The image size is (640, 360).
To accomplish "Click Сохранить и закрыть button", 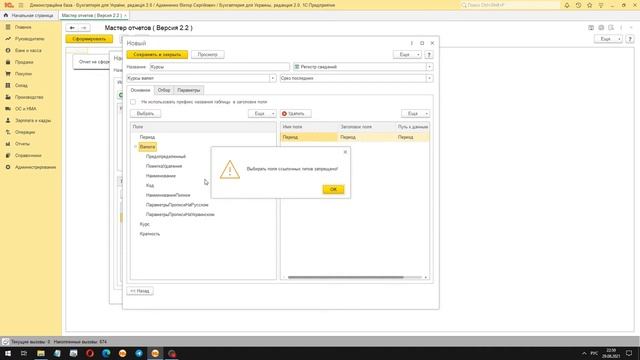I will pos(157,55).
